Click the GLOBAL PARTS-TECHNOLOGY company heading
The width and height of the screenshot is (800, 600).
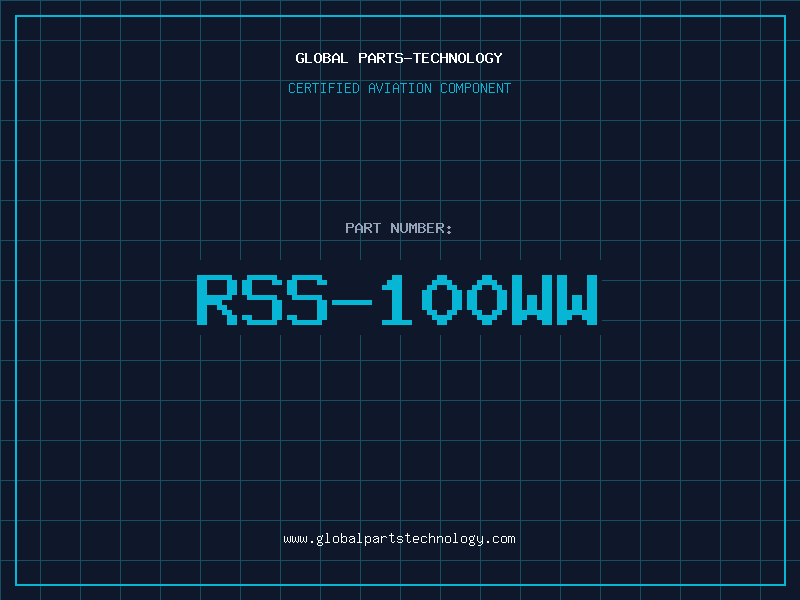point(399,58)
